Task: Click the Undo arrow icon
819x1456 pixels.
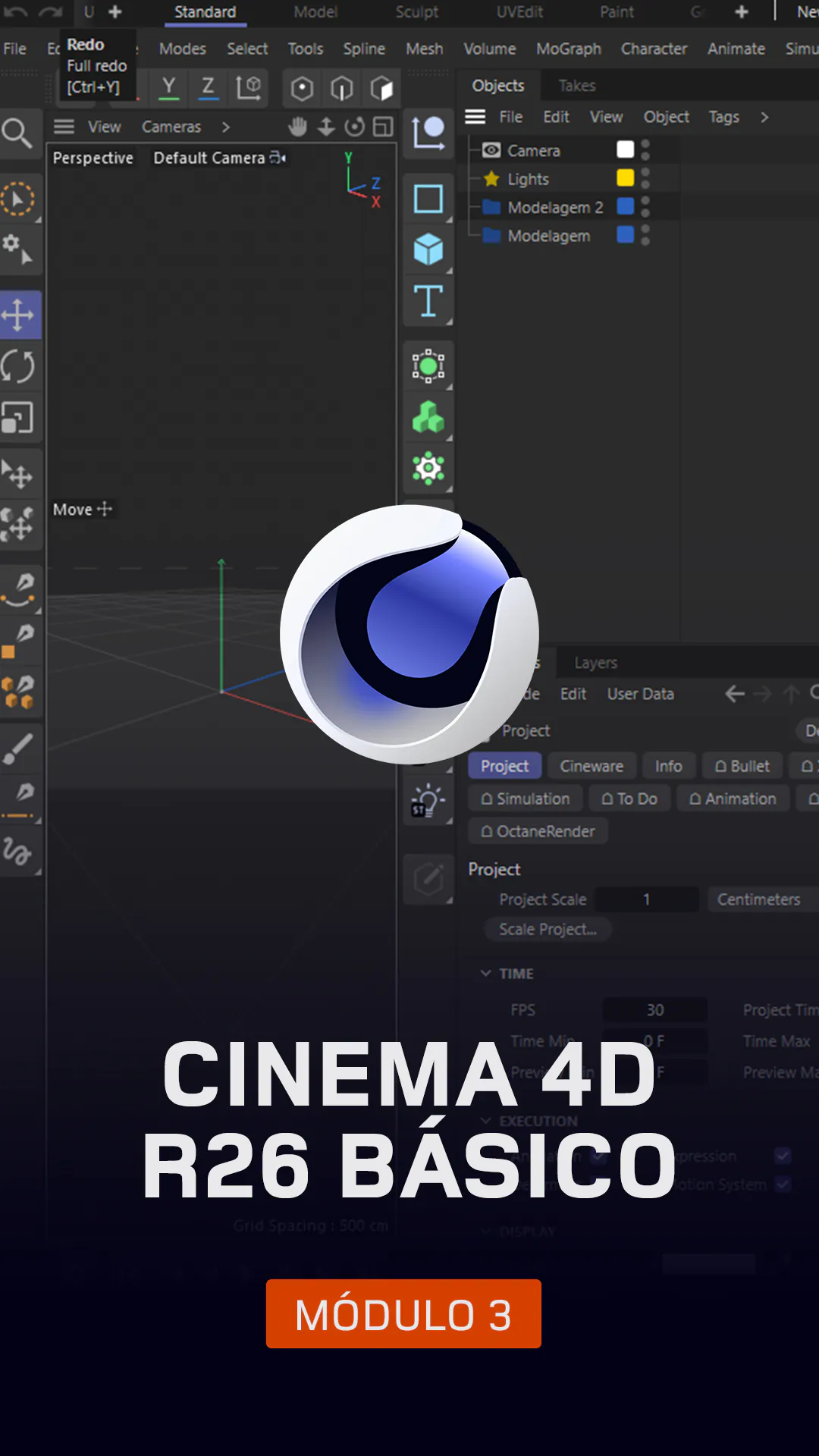Action: 16,11
